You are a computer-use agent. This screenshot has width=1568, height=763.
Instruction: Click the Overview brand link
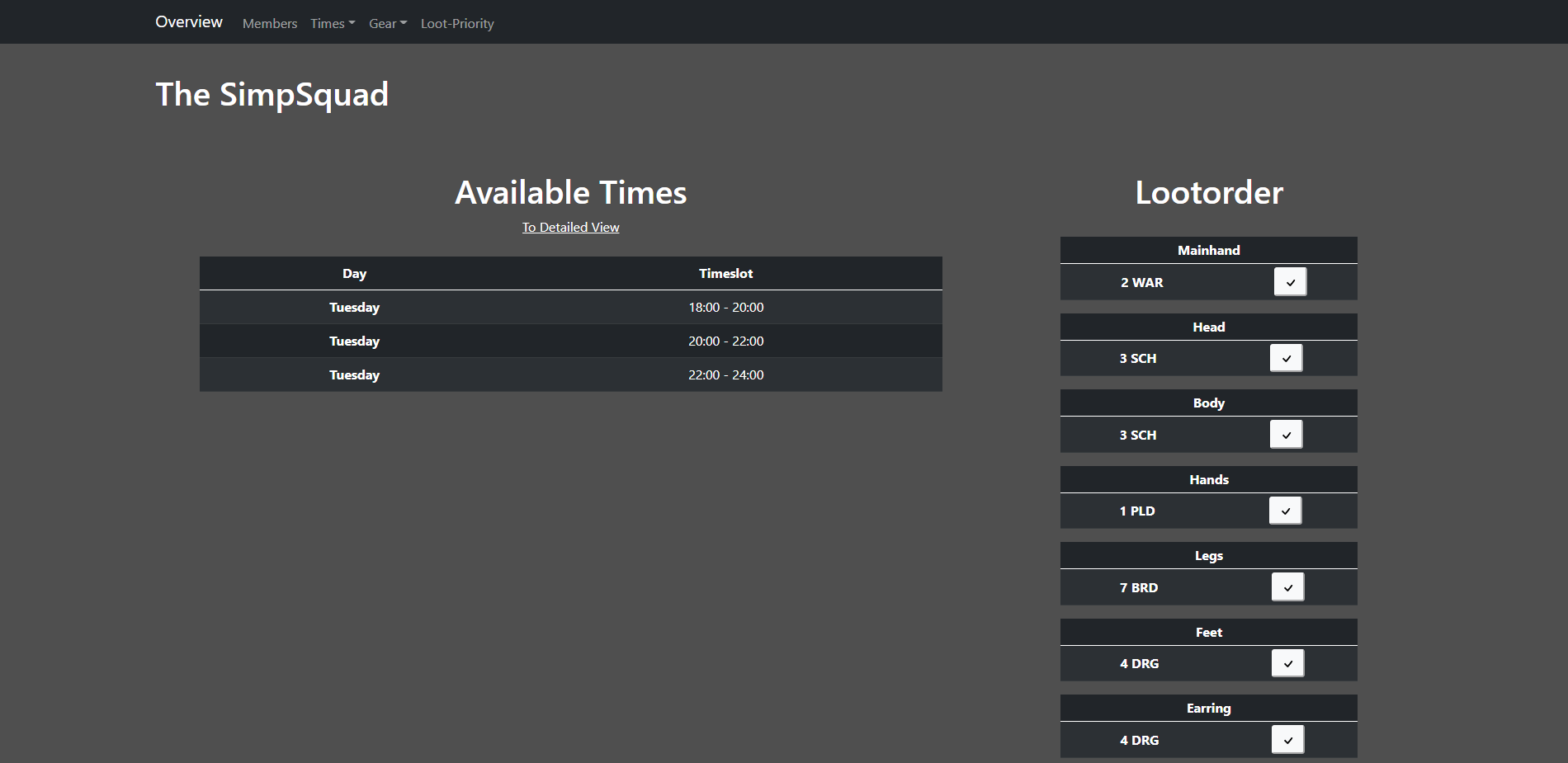click(x=189, y=21)
